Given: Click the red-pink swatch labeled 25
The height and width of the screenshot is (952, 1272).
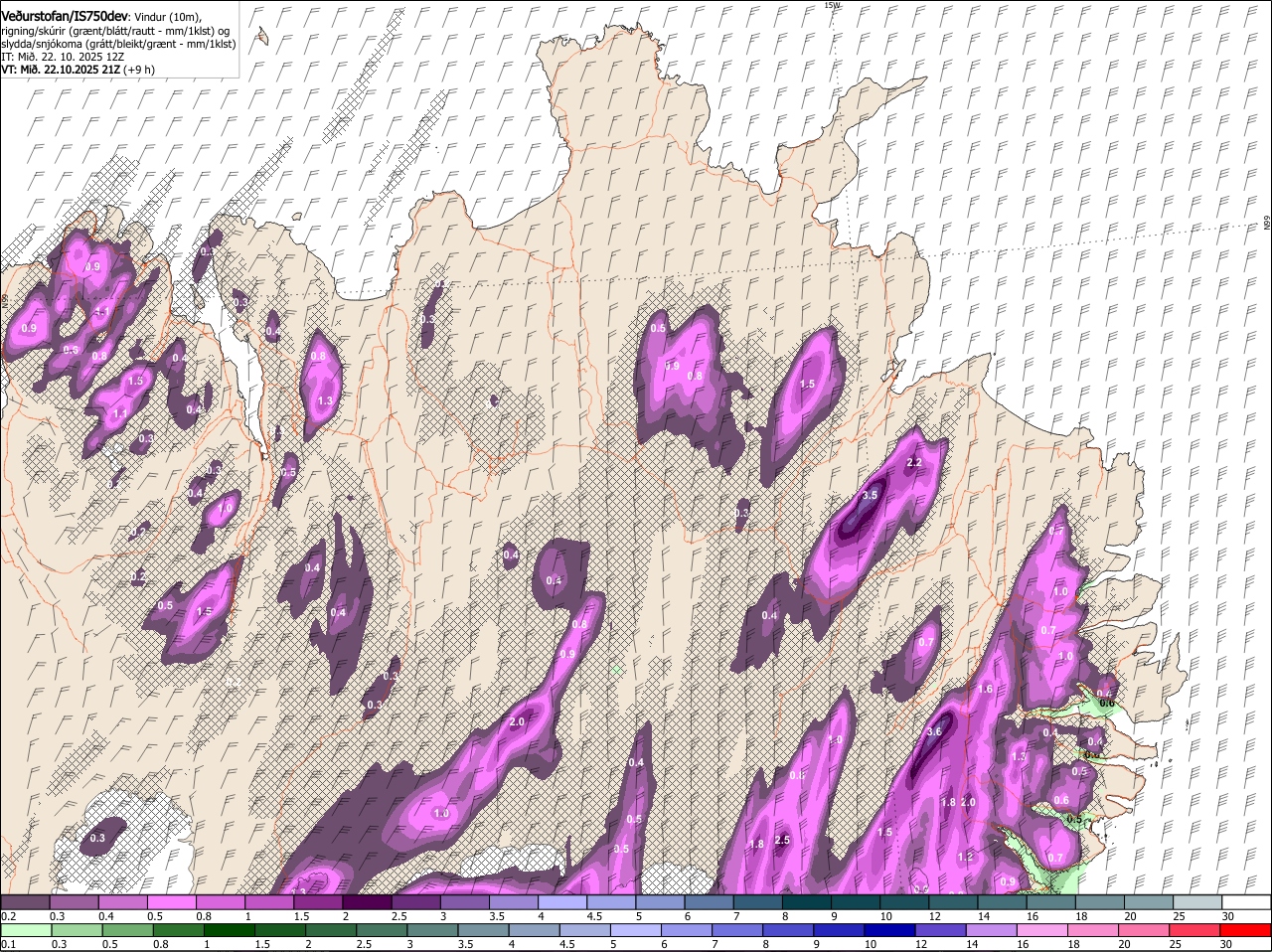Looking at the screenshot, I should pyautogui.click(x=1195, y=930).
